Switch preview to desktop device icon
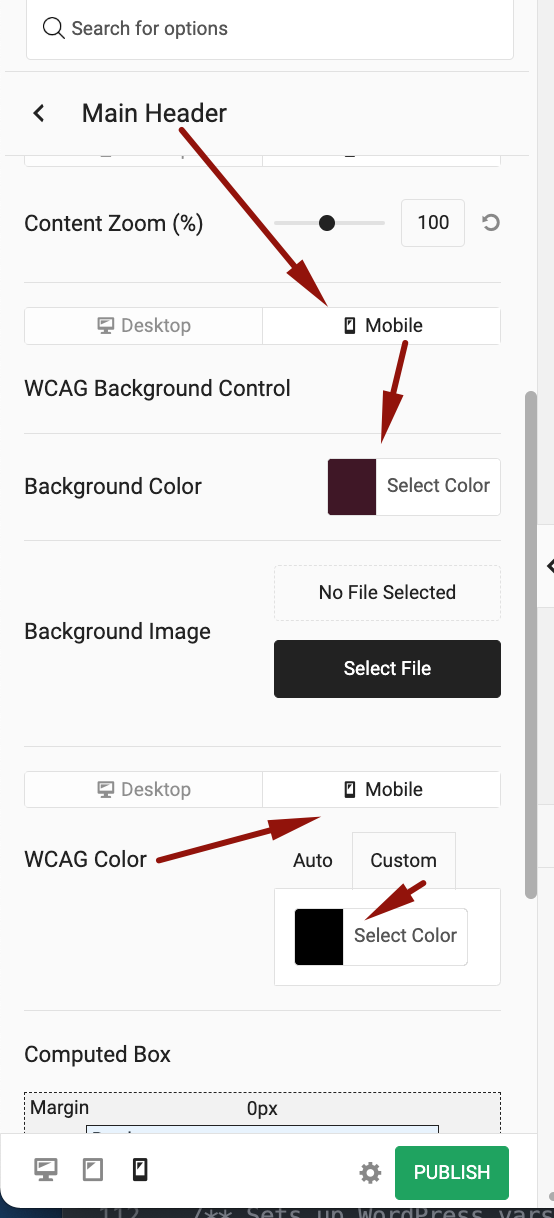 (x=46, y=1170)
